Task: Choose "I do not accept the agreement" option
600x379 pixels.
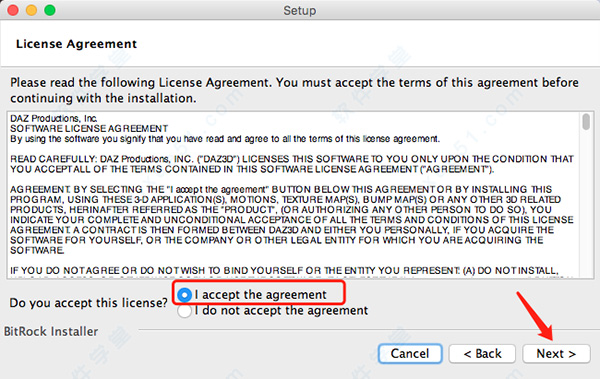Action: point(184,310)
